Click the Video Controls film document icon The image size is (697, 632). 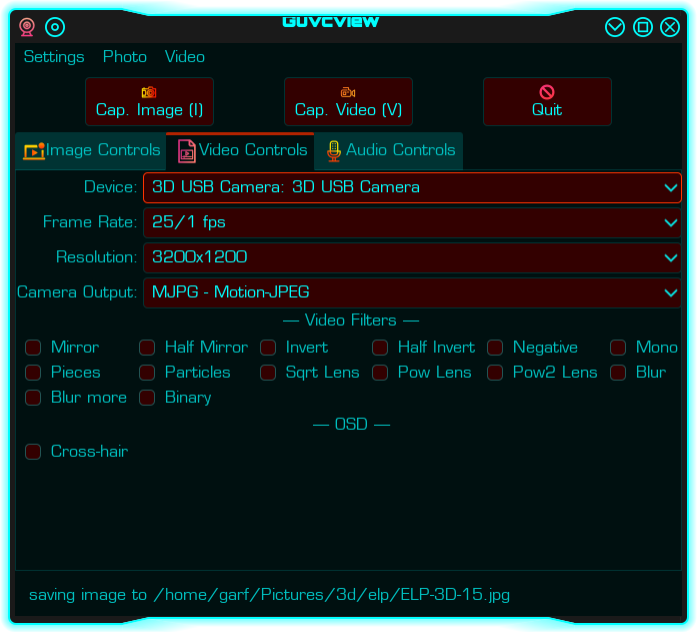[187, 151]
